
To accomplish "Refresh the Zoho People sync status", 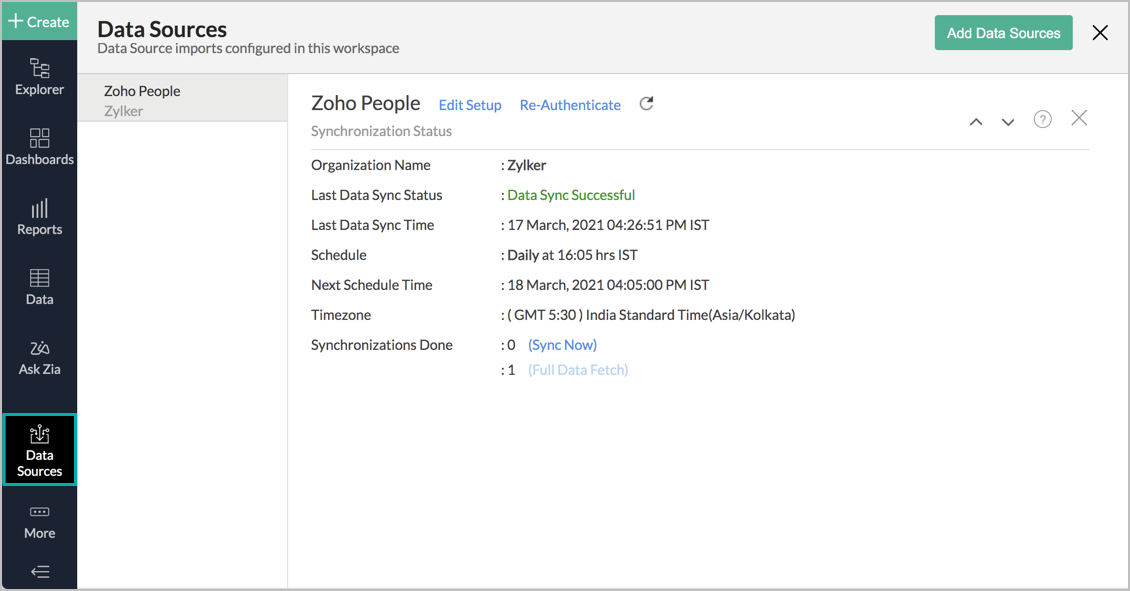I will [x=645, y=103].
